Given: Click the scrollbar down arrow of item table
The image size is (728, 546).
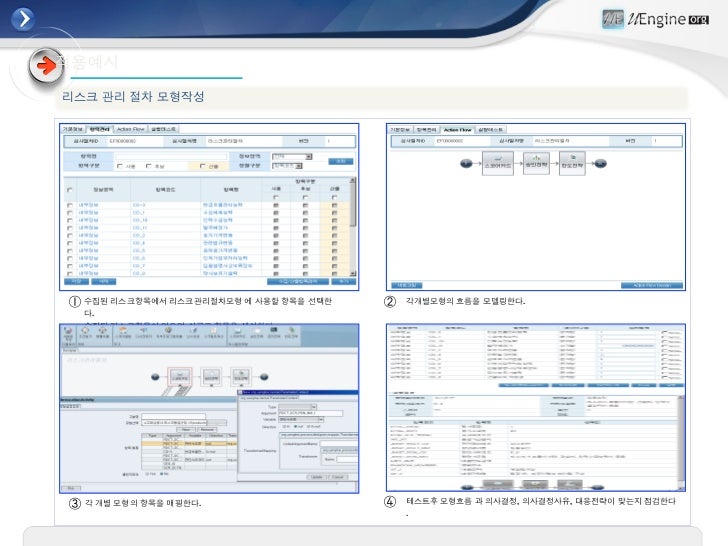Looking at the screenshot, I should click(x=353, y=273).
